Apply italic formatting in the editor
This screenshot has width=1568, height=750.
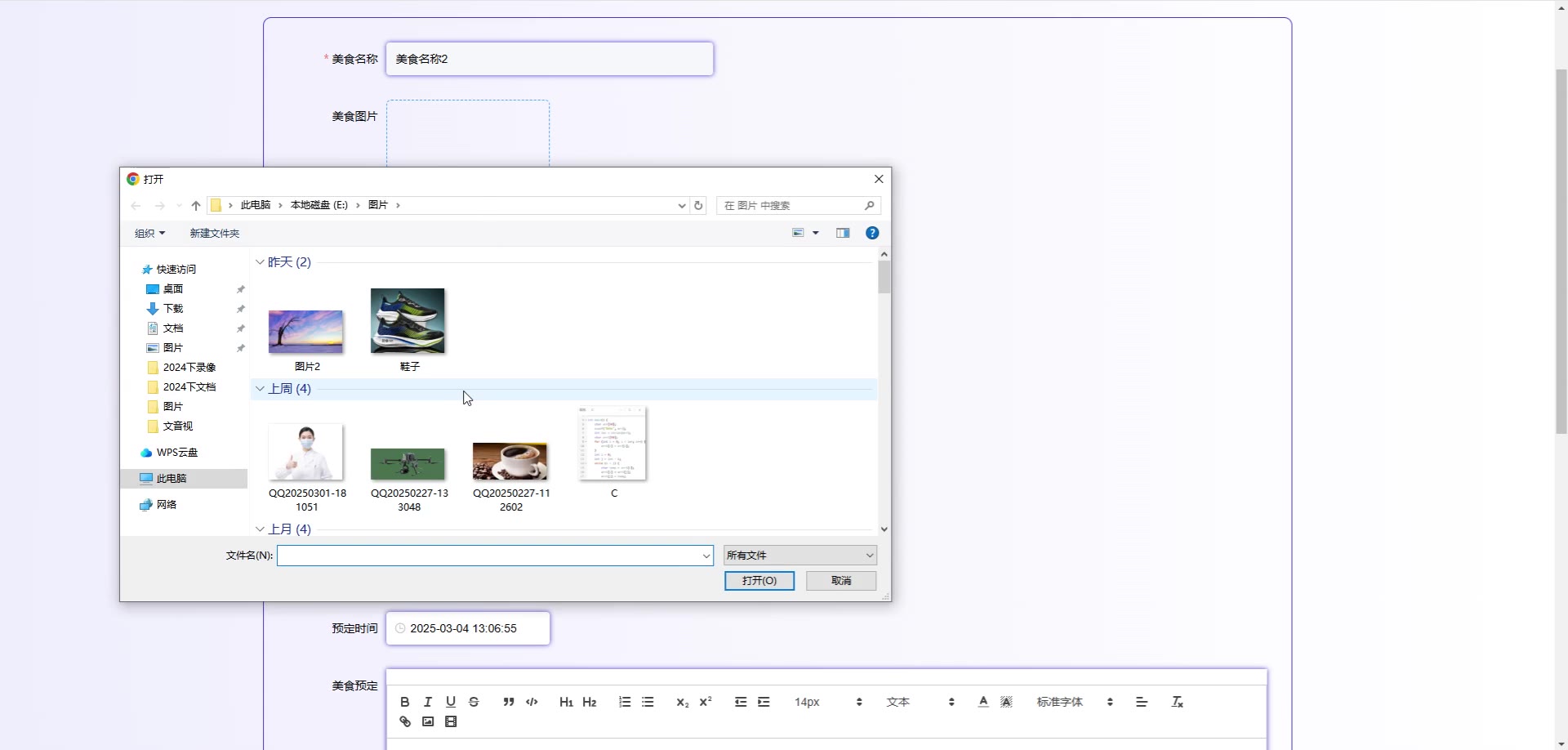[427, 702]
